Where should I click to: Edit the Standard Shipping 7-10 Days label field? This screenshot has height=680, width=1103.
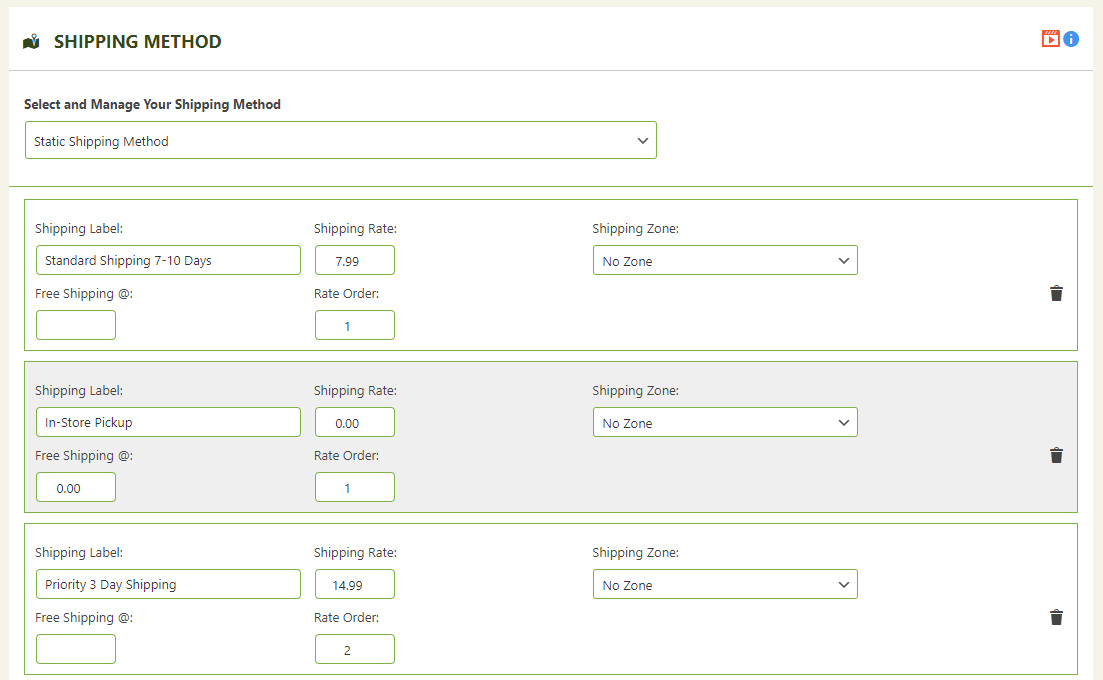(168, 261)
